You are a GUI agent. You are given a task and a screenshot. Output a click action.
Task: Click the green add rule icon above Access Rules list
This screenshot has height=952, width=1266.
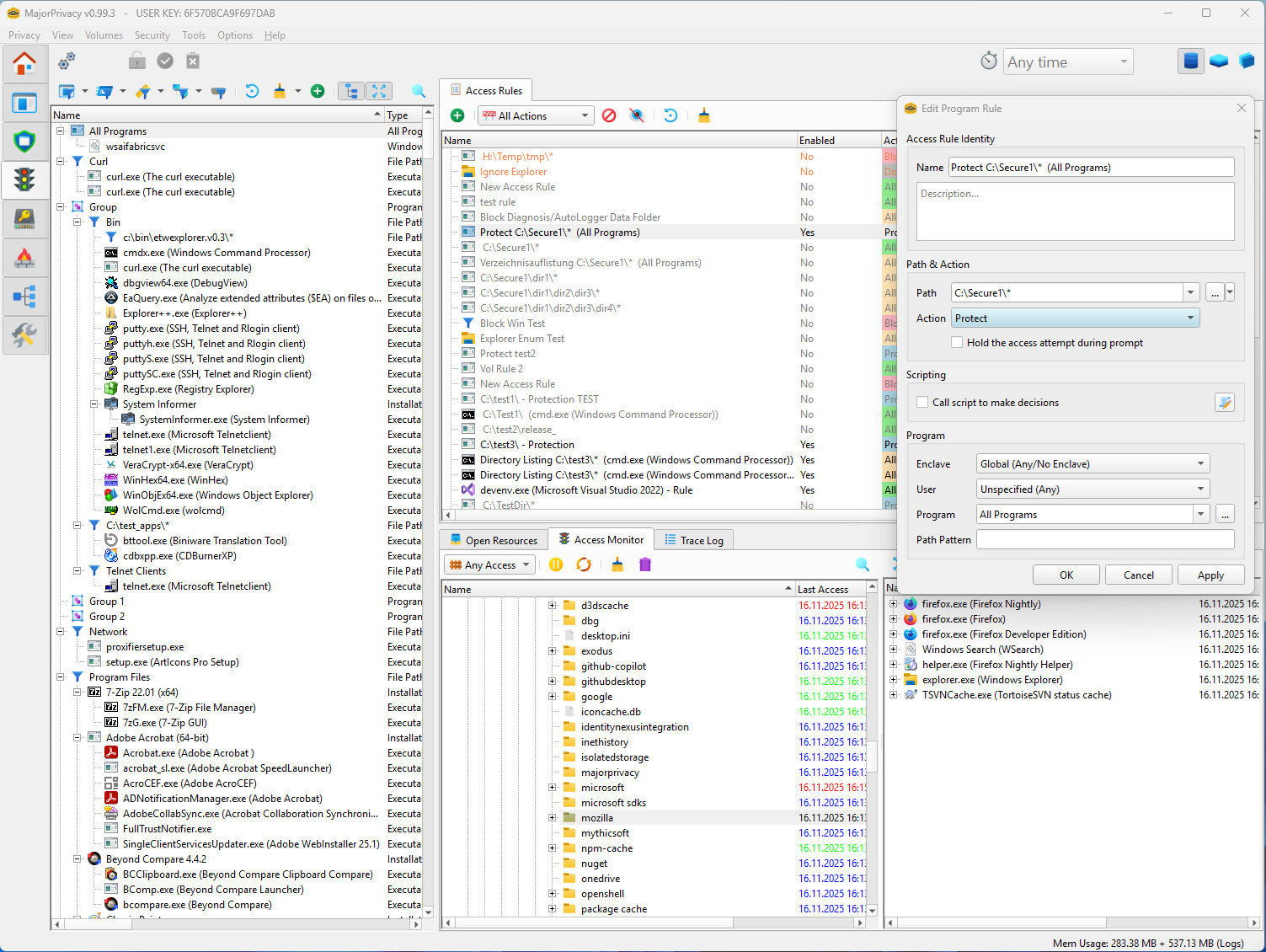[457, 115]
